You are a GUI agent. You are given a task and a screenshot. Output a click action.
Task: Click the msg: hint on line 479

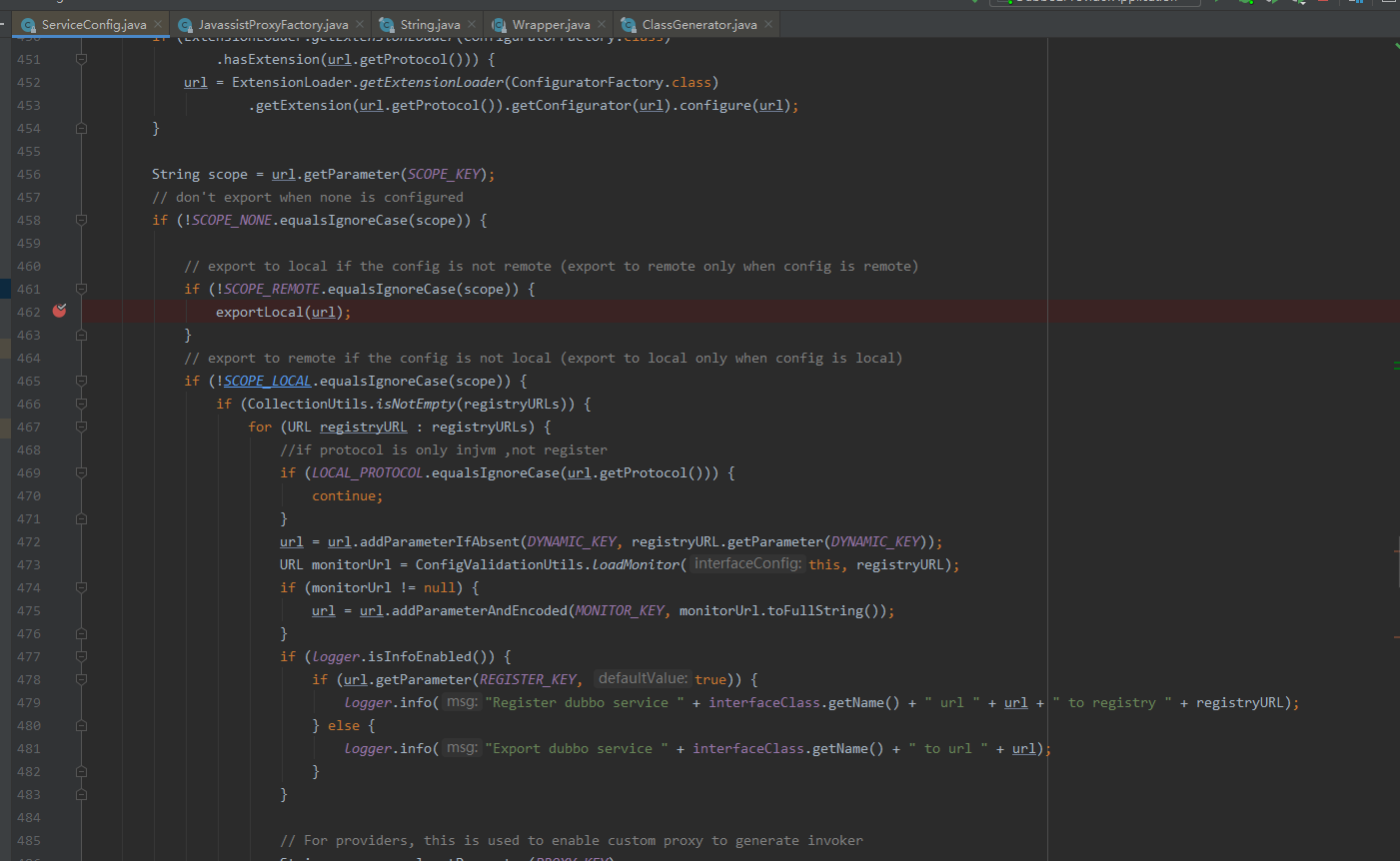point(462,701)
